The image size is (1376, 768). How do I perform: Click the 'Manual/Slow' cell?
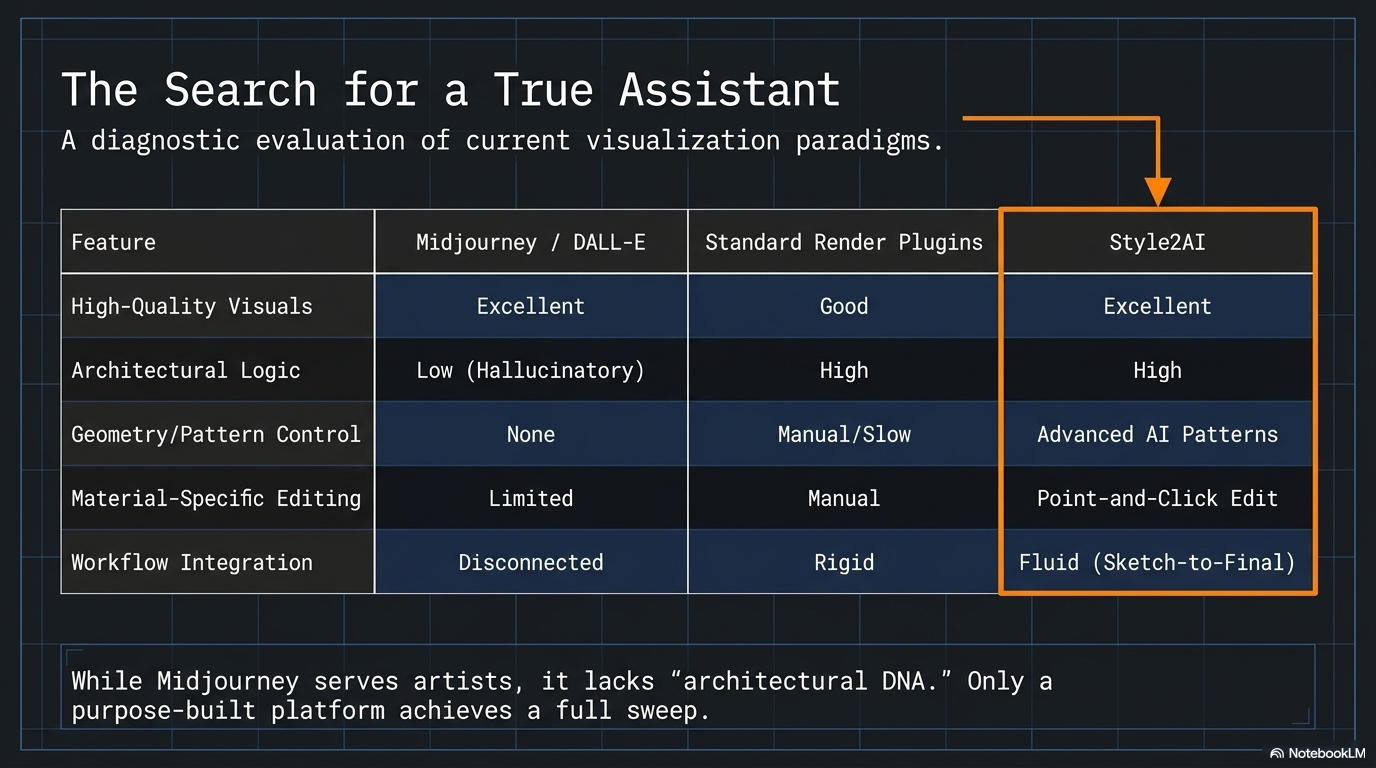[x=844, y=434]
